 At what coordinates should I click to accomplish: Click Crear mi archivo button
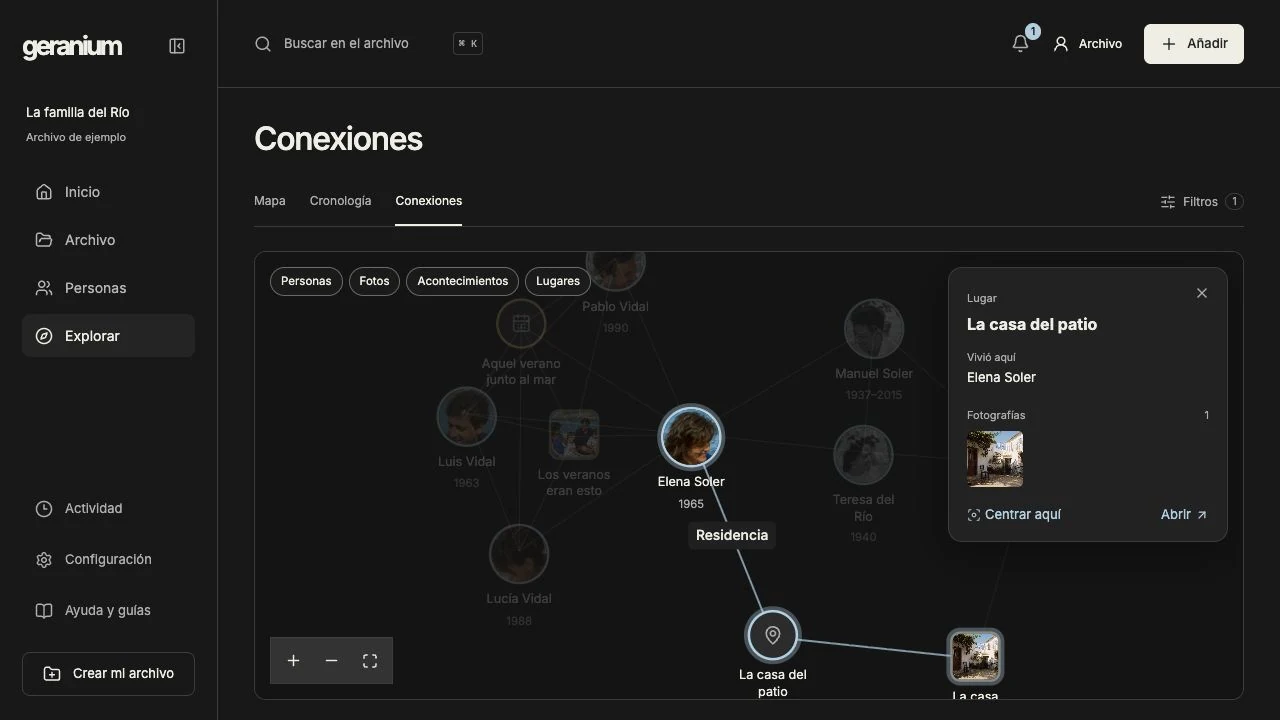coord(108,674)
